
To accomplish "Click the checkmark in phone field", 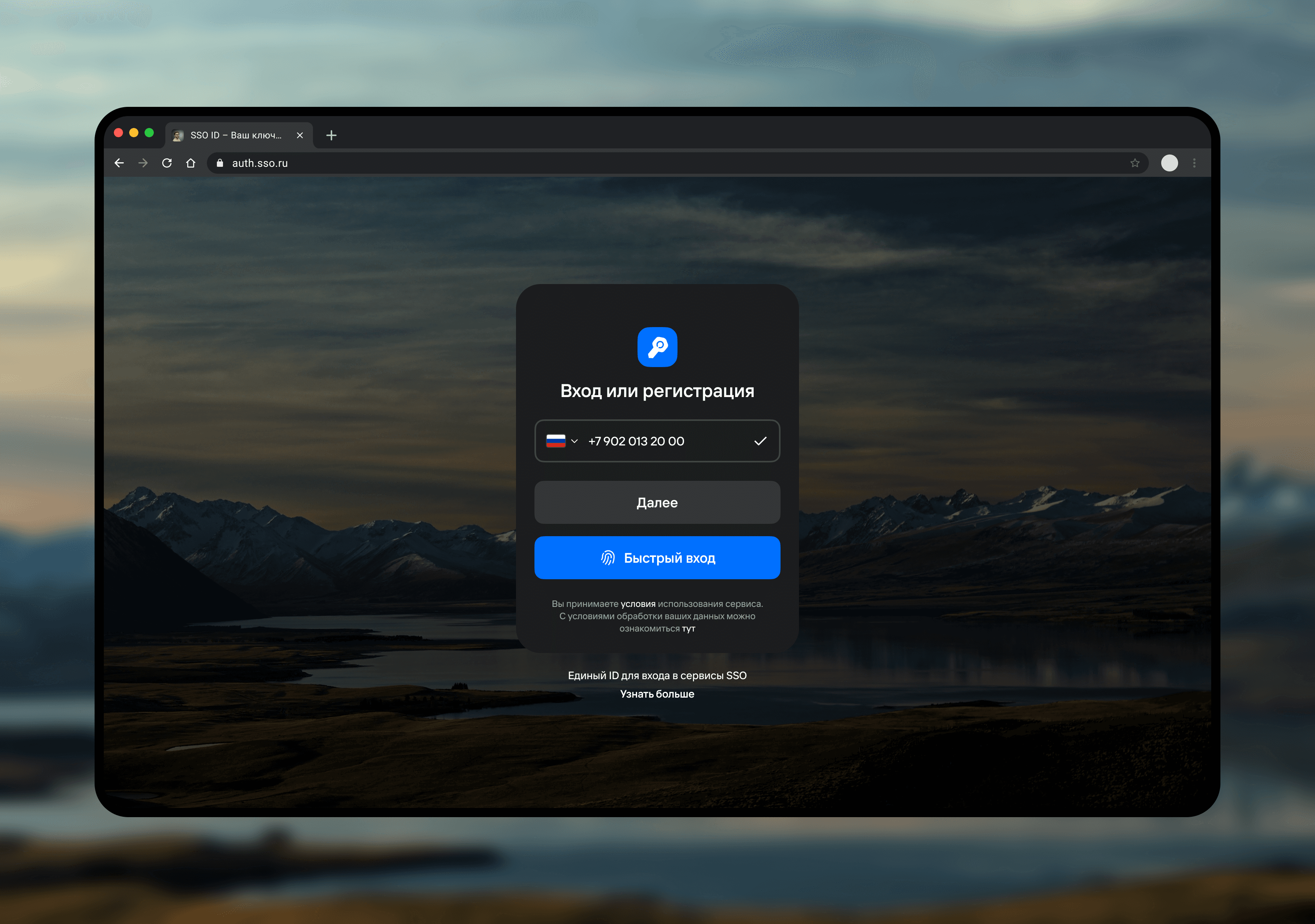I will coord(760,441).
